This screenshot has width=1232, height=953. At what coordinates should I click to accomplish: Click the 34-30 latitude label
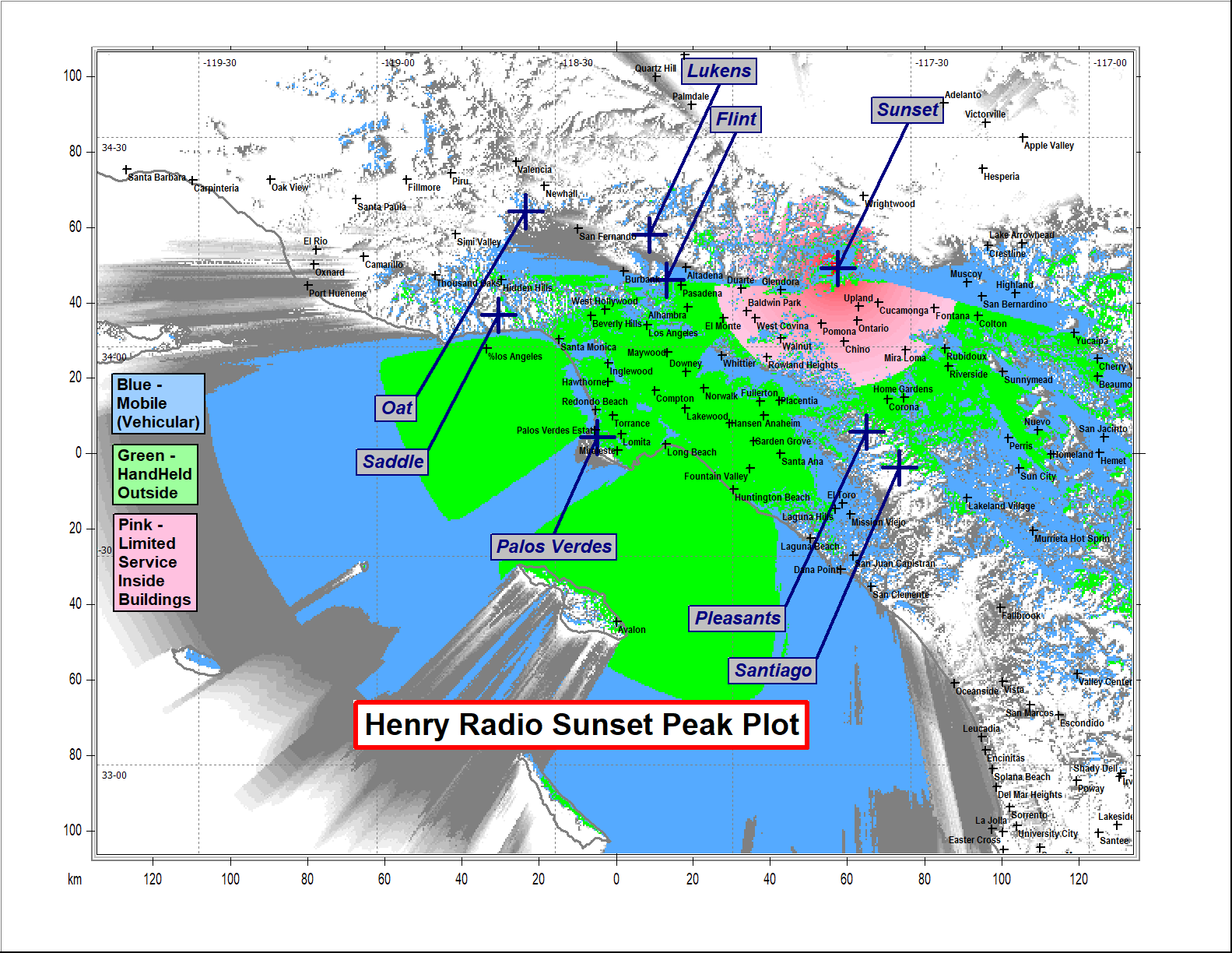[114, 148]
